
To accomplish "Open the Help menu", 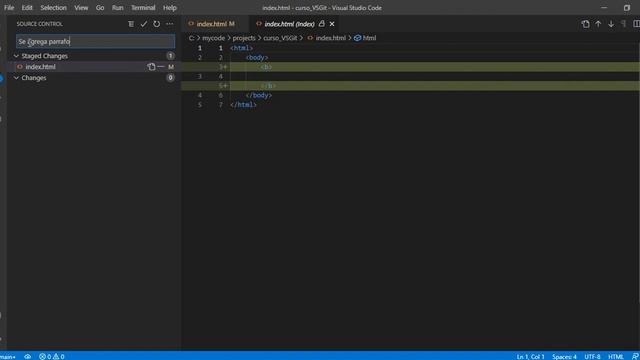I will click(x=170, y=8).
